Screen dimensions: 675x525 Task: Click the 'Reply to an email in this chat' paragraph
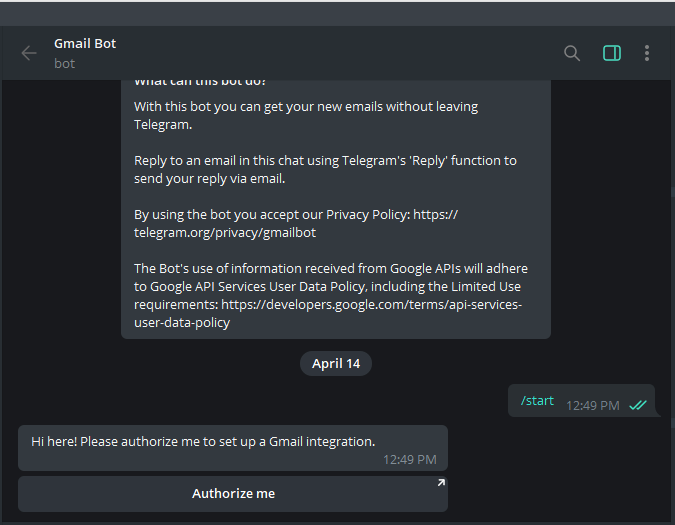(325, 170)
